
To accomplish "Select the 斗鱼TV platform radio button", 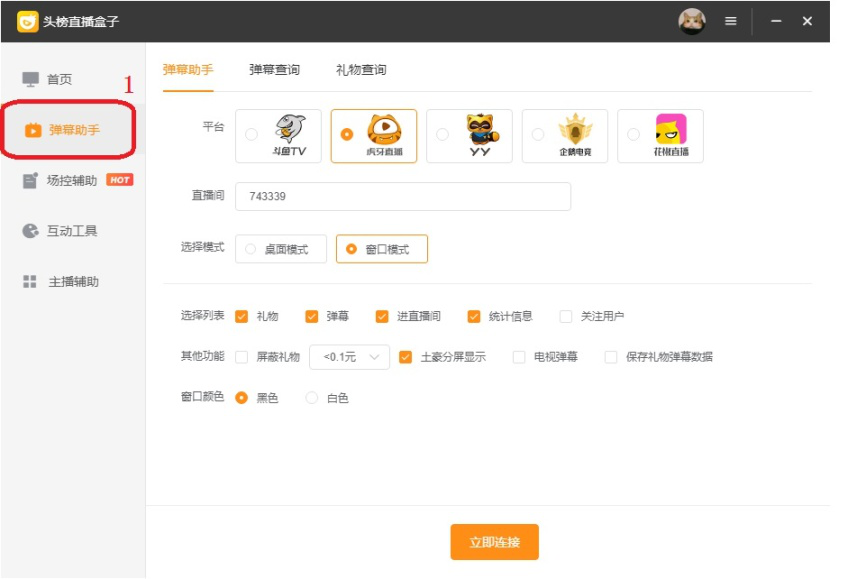I will [x=251, y=134].
